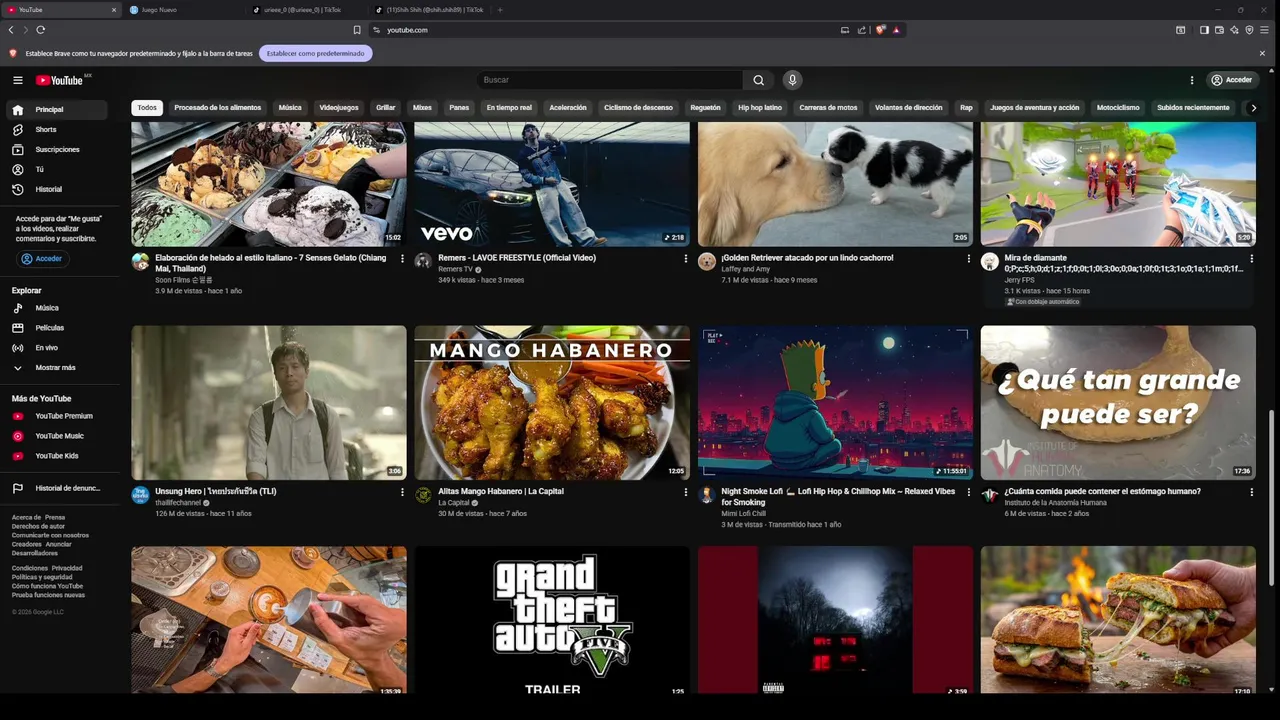This screenshot has width=1280, height=720.
Task: Reload the page
Action: pyautogui.click(x=40, y=30)
